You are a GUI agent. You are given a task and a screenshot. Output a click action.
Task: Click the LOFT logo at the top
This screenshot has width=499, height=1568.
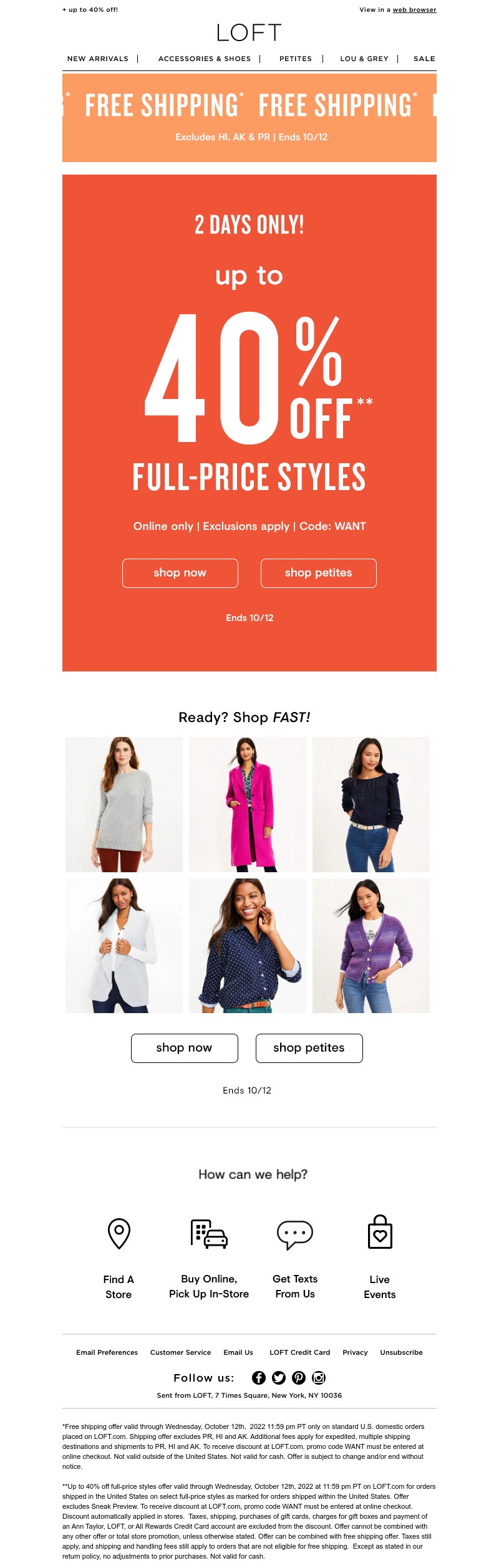point(249,32)
